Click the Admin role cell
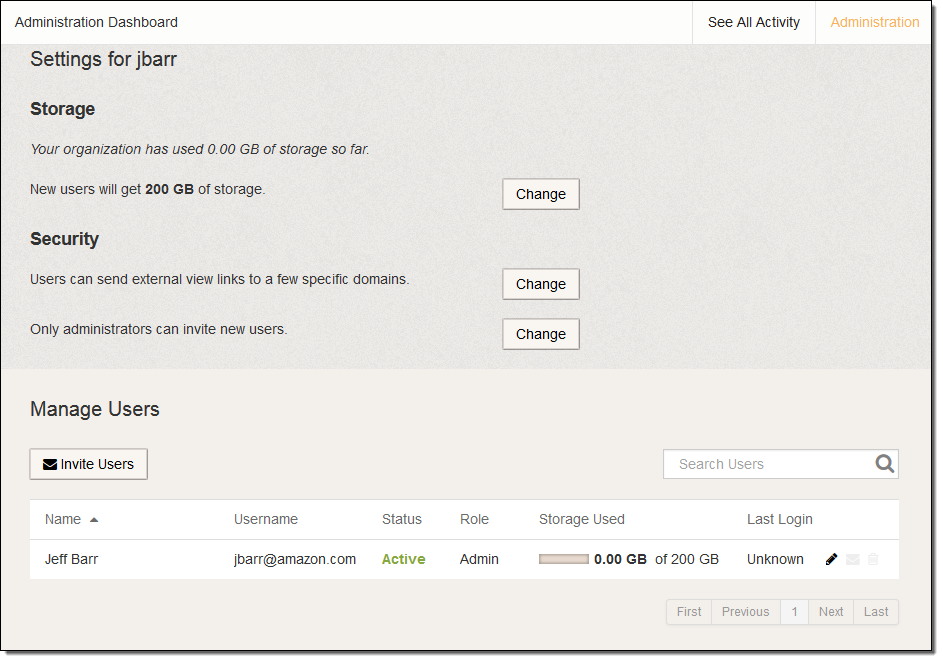This screenshot has width=943, height=662. (x=479, y=559)
